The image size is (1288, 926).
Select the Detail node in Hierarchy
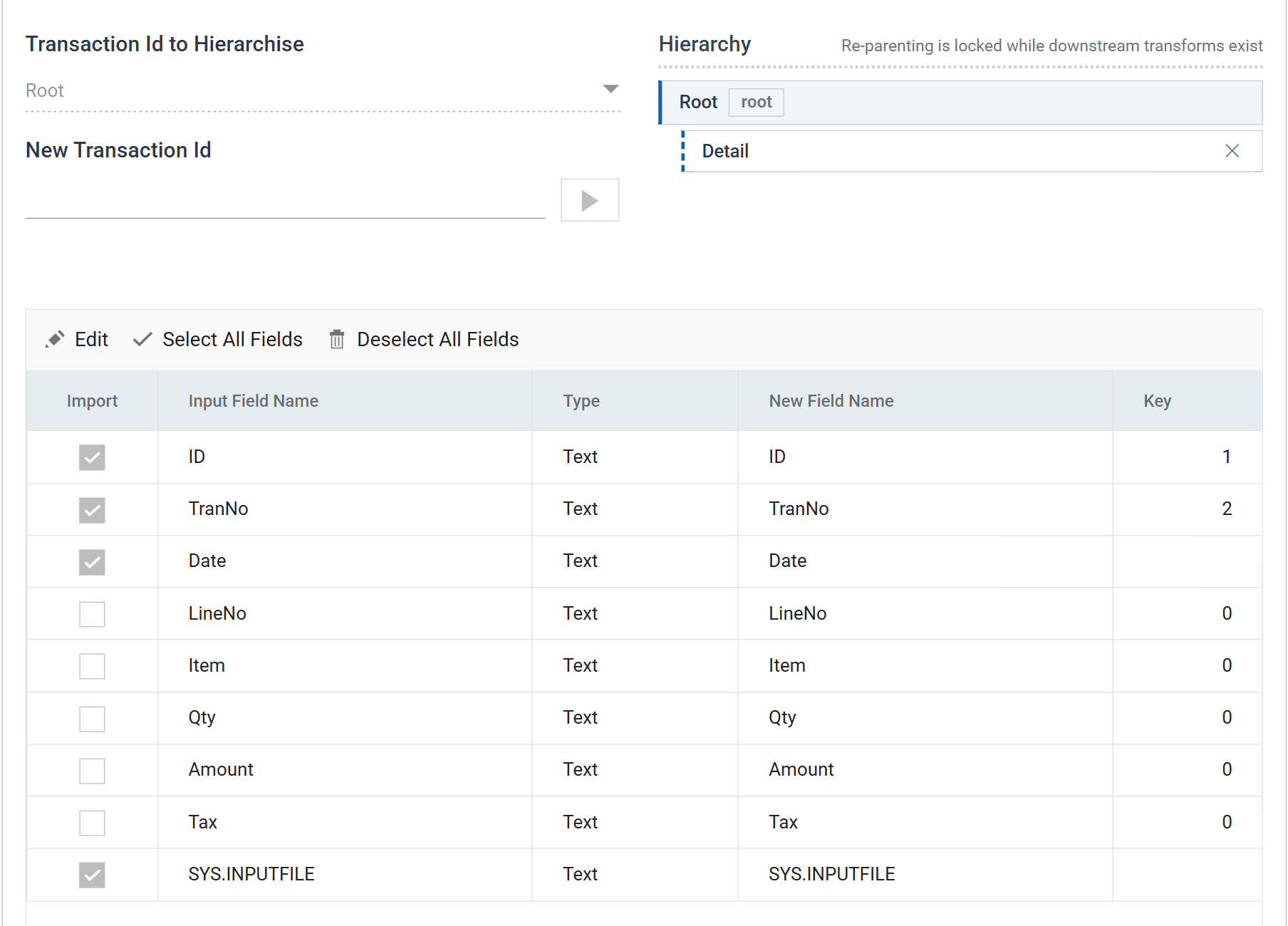point(972,151)
